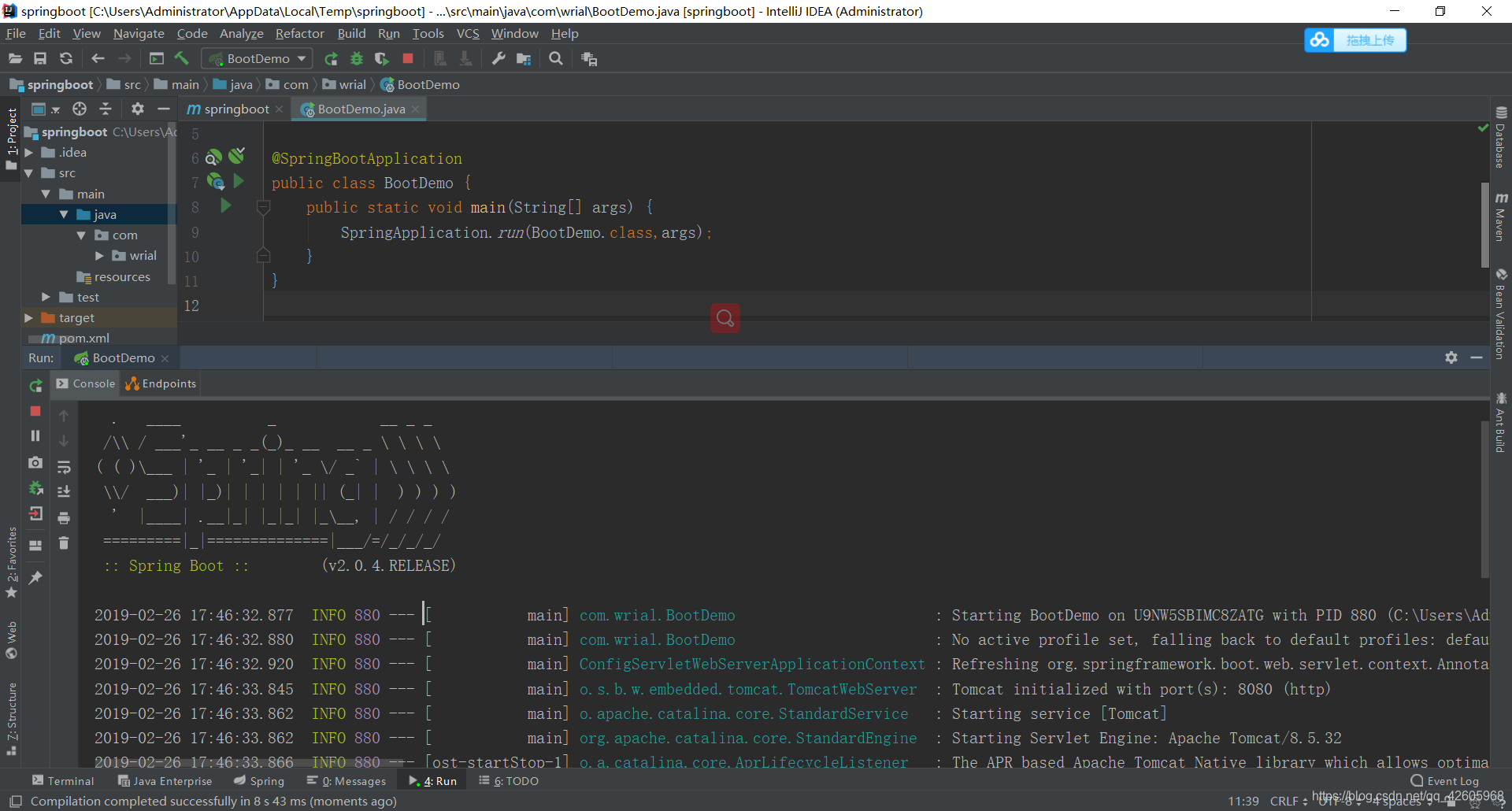Screen dimensions: 1512x811
Task: Navigate back with the left arrow
Action: click(x=98, y=59)
